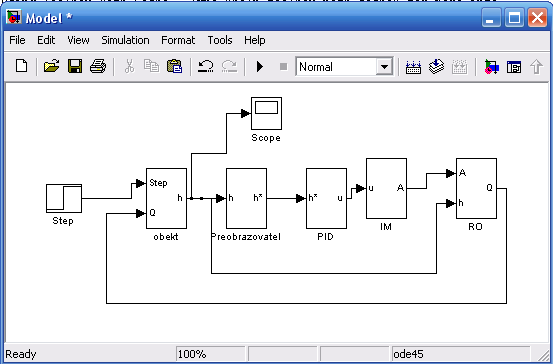Select the RO subsystem block

point(476,188)
